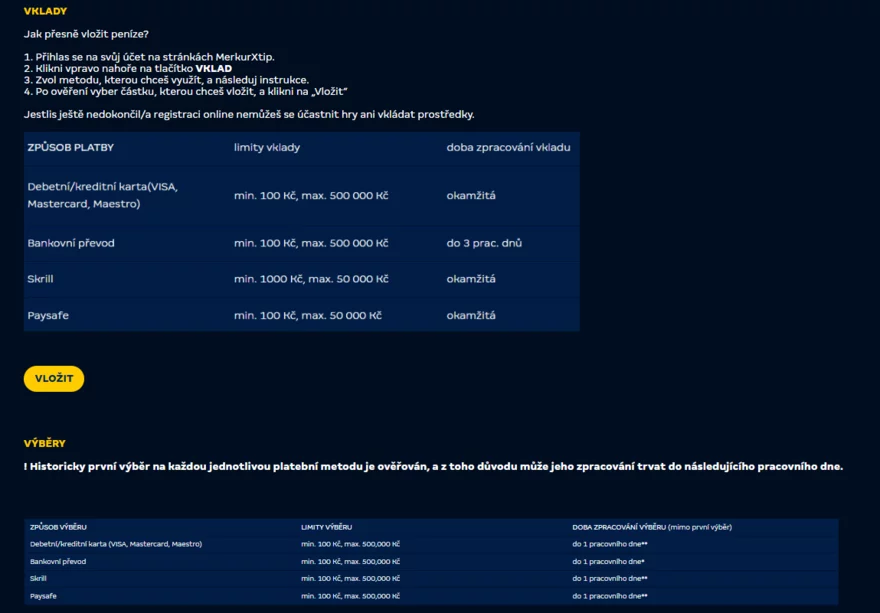Image resolution: width=880 pixels, height=613 pixels.
Task: Click the withdrawal limit for Bankovní převod
Action: point(350,561)
